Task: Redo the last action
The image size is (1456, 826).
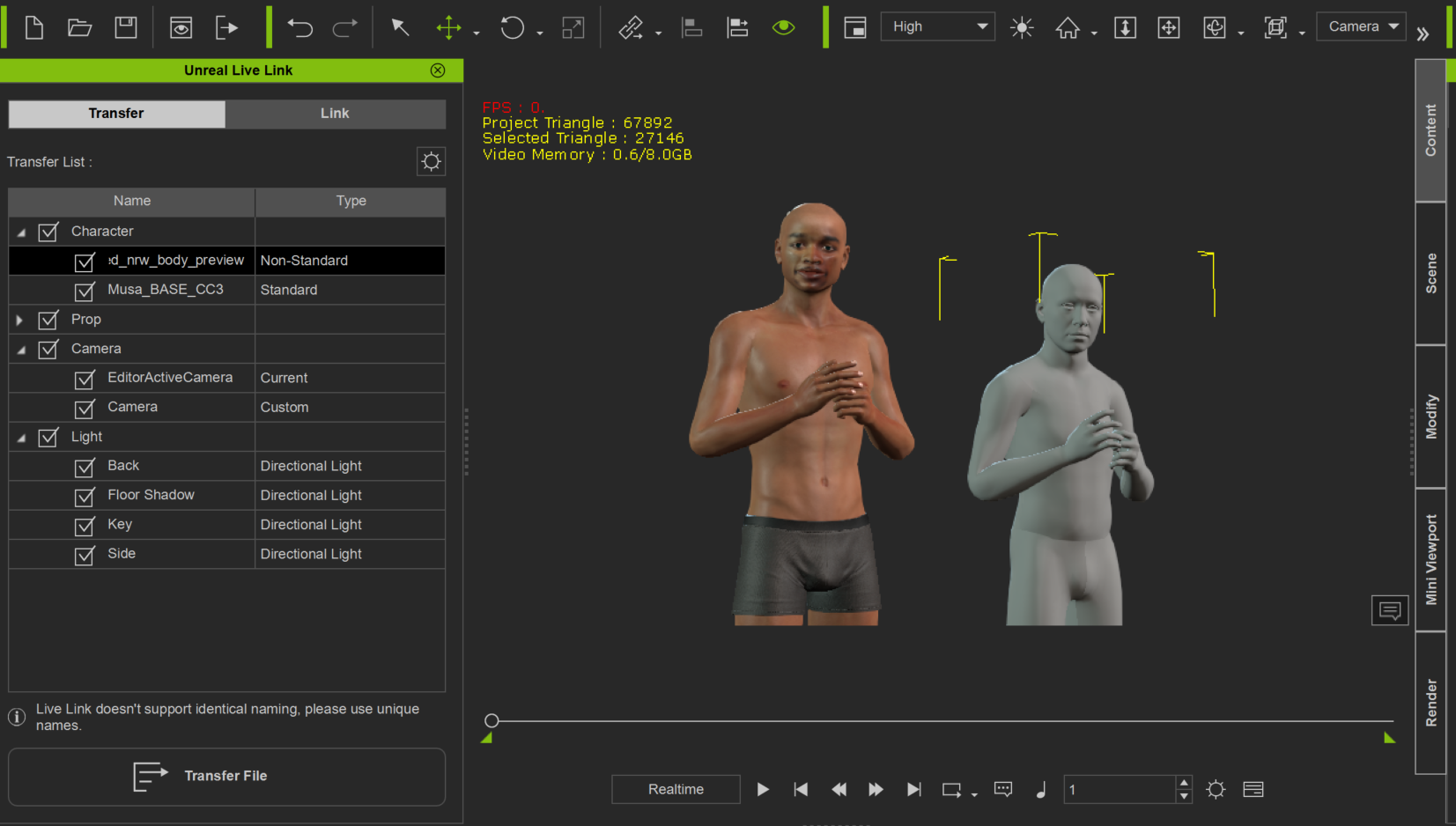Action: 344,27
